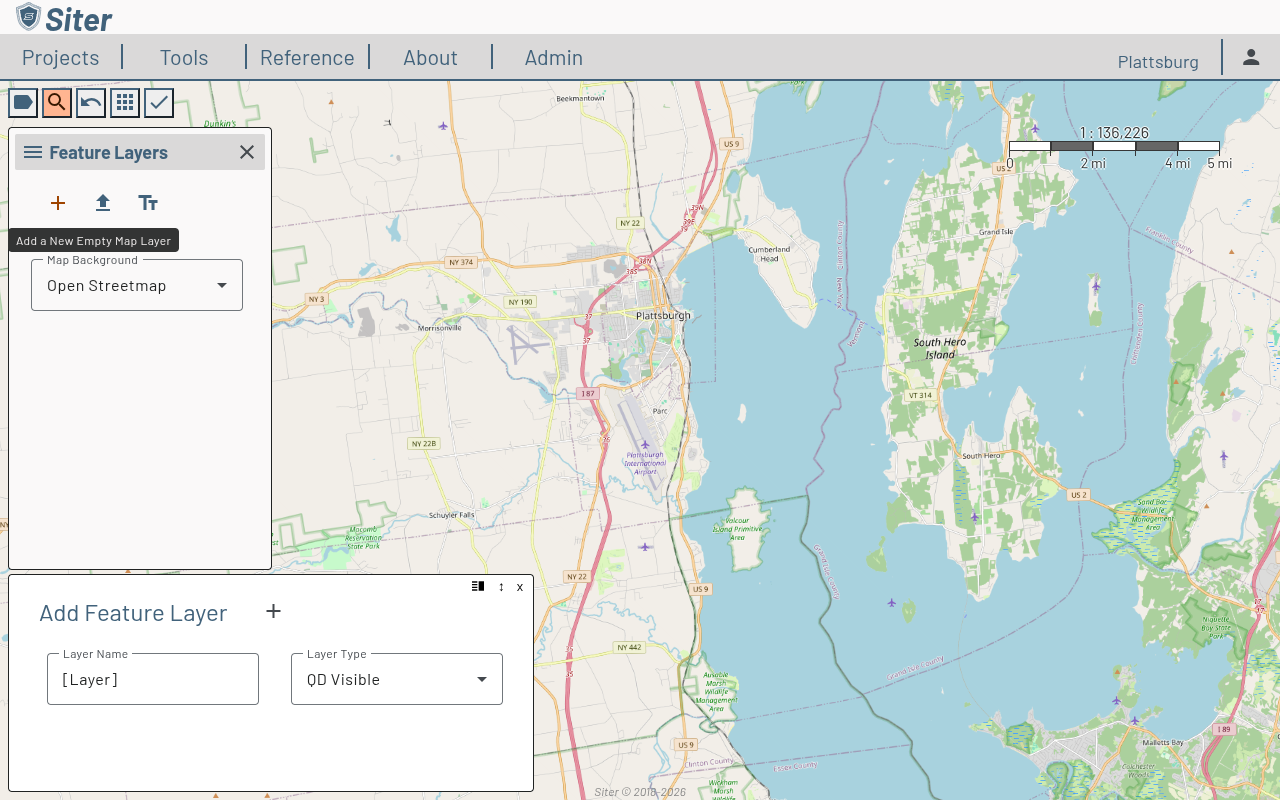Viewport: 1280px width, 800px height.
Task: Click the Plattsburg project link
Action: 1157,61
